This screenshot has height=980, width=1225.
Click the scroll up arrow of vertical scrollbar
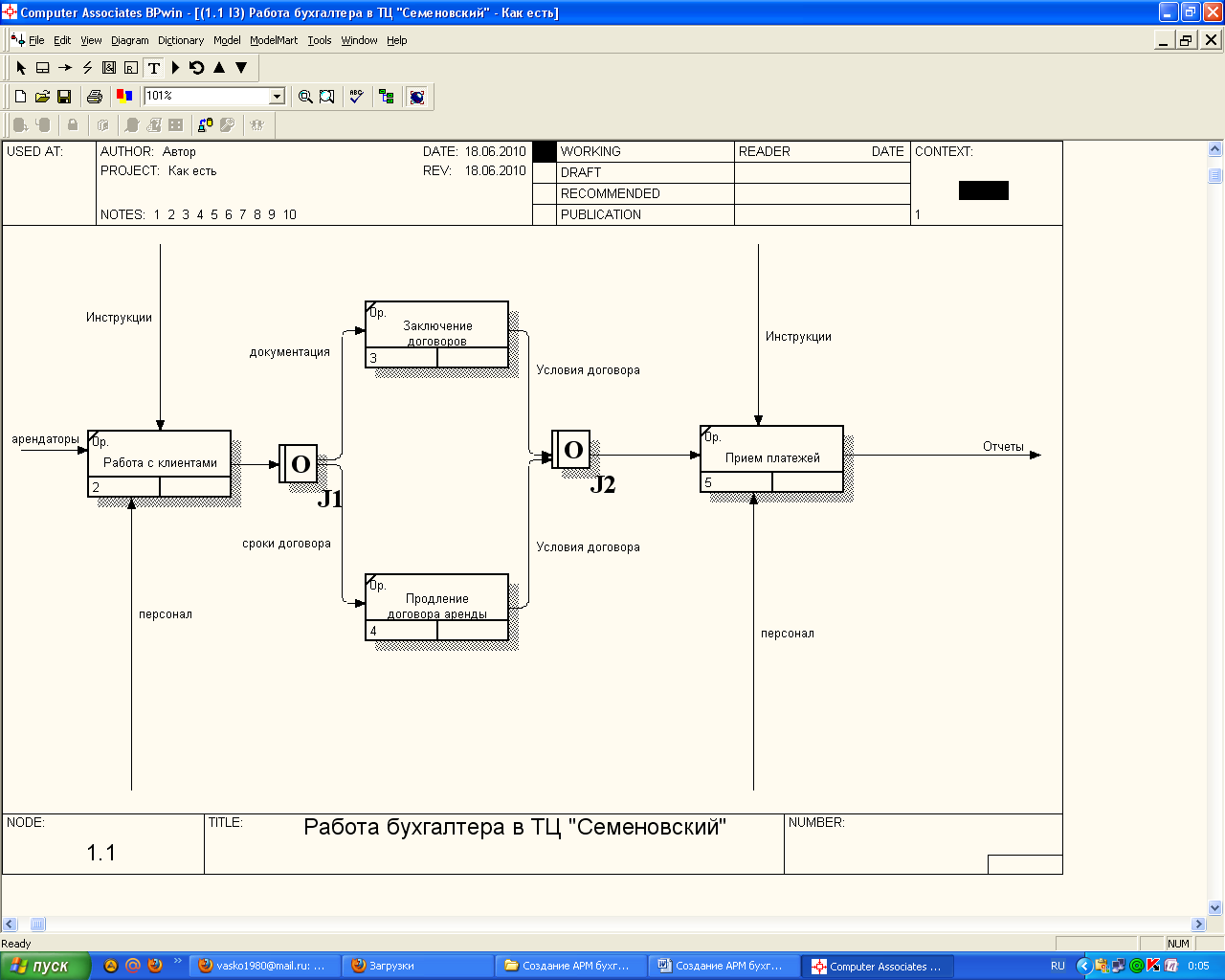1215,149
